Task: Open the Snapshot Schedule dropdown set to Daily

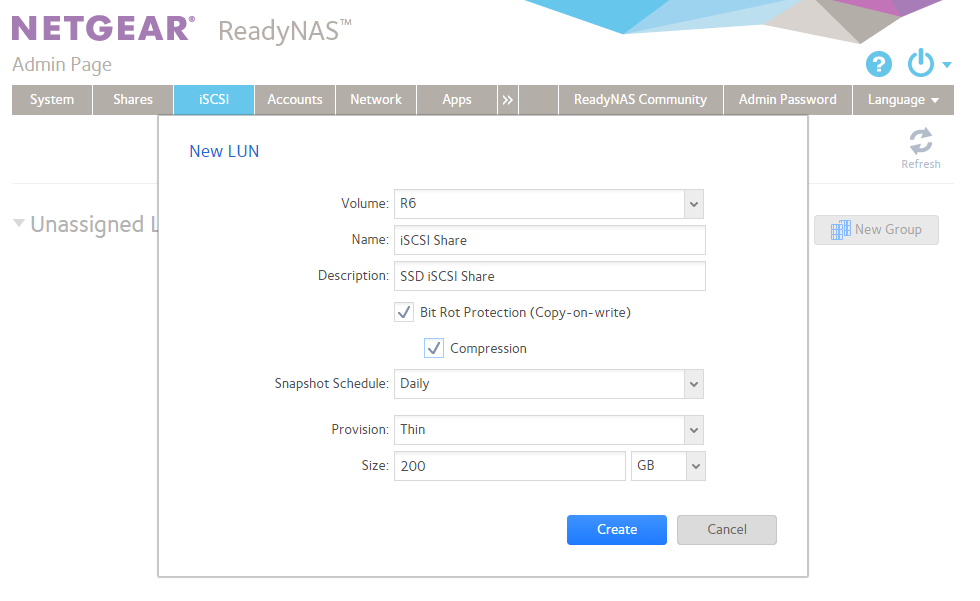Action: point(549,384)
